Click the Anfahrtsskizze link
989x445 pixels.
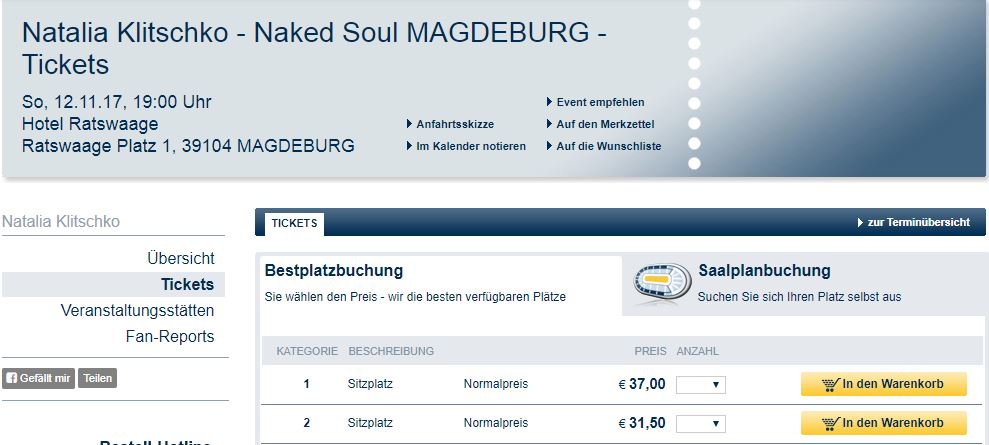[455, 124]
